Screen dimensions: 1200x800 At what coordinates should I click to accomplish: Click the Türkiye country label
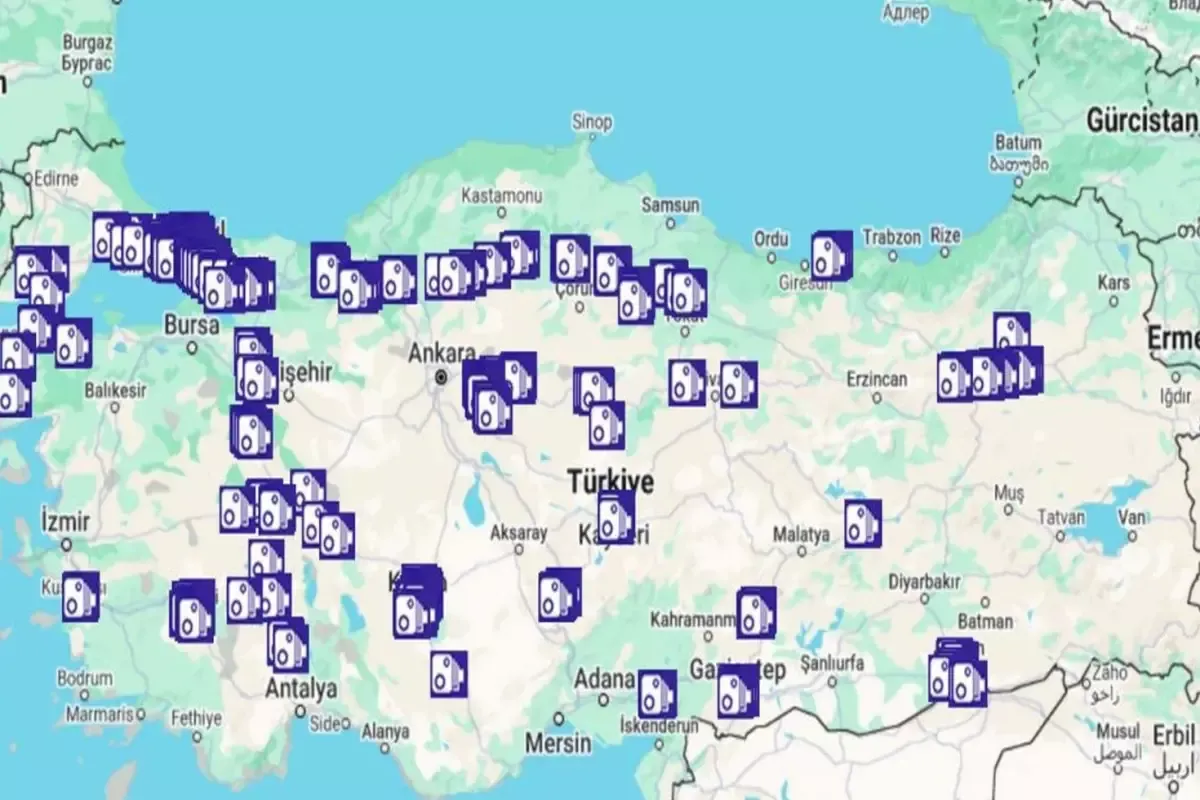pyautogui.click(x=610, y=482)
